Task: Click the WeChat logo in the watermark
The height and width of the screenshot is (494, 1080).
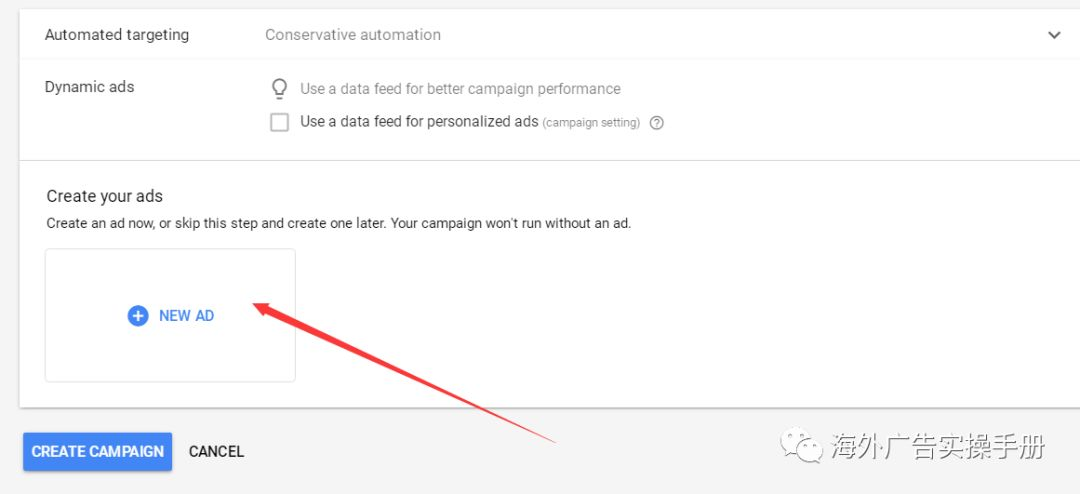Action: [x=803, y=446]
